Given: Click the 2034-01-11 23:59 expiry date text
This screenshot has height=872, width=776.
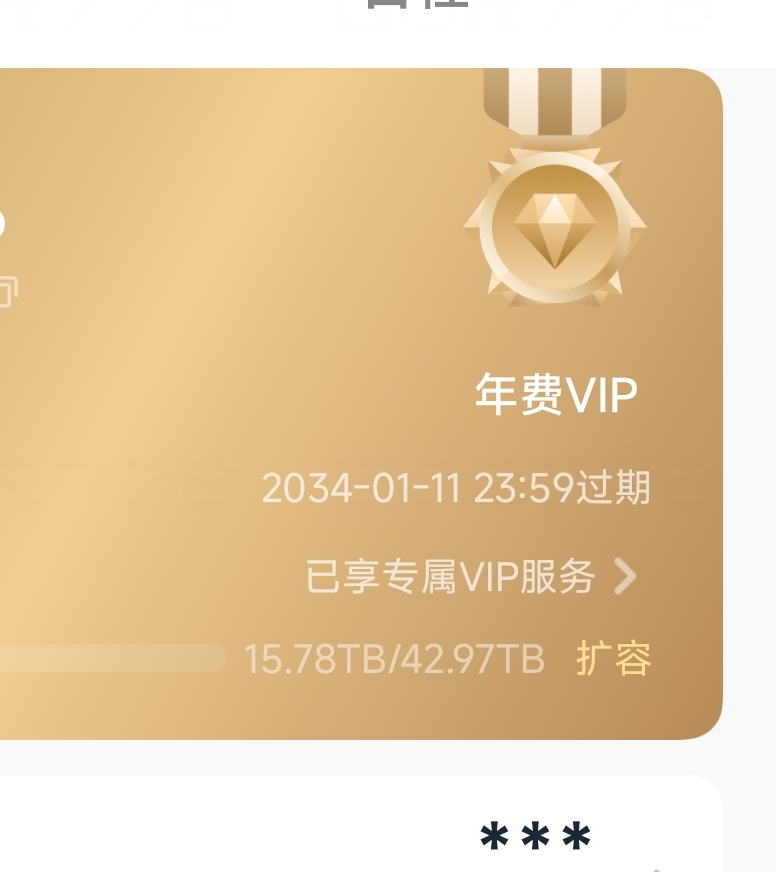Looking at the screenshot, I should [x=418, y=488].
